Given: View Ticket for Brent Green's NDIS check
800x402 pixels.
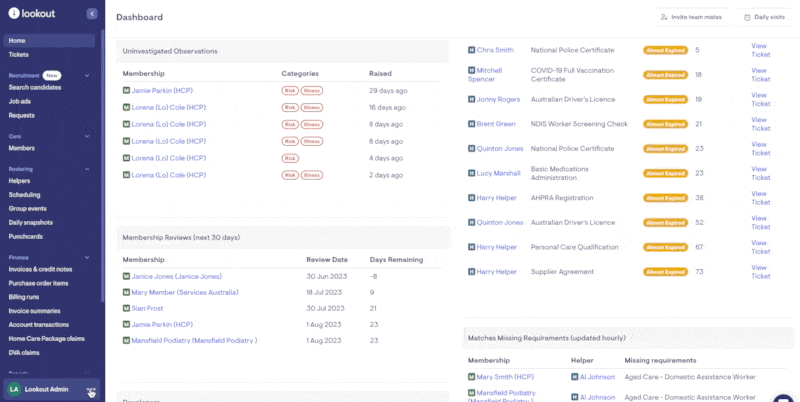Looking at the screenshot, I should pyautogui.click(x=760, y=129).
